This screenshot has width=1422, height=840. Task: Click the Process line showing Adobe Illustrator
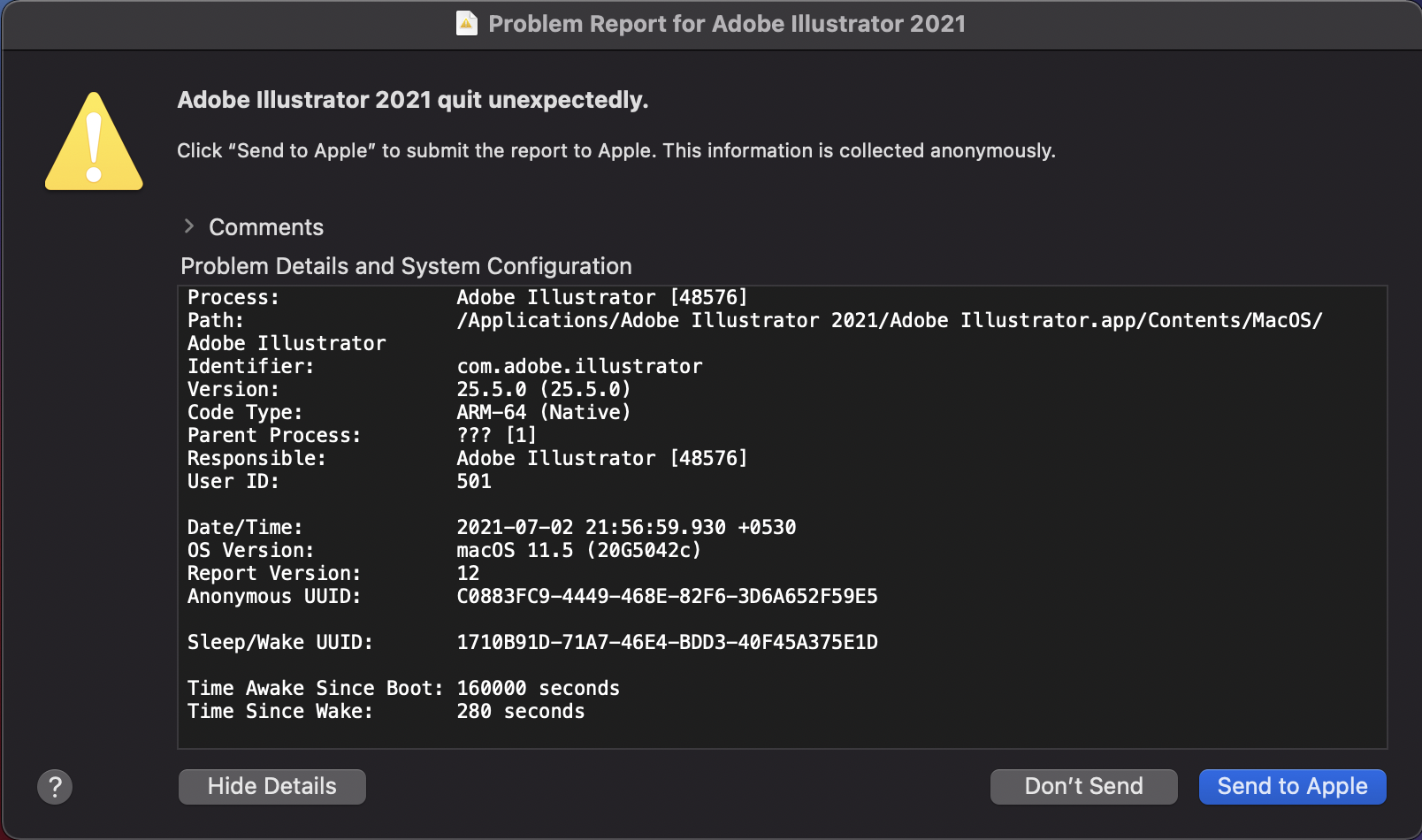point(602,297)
